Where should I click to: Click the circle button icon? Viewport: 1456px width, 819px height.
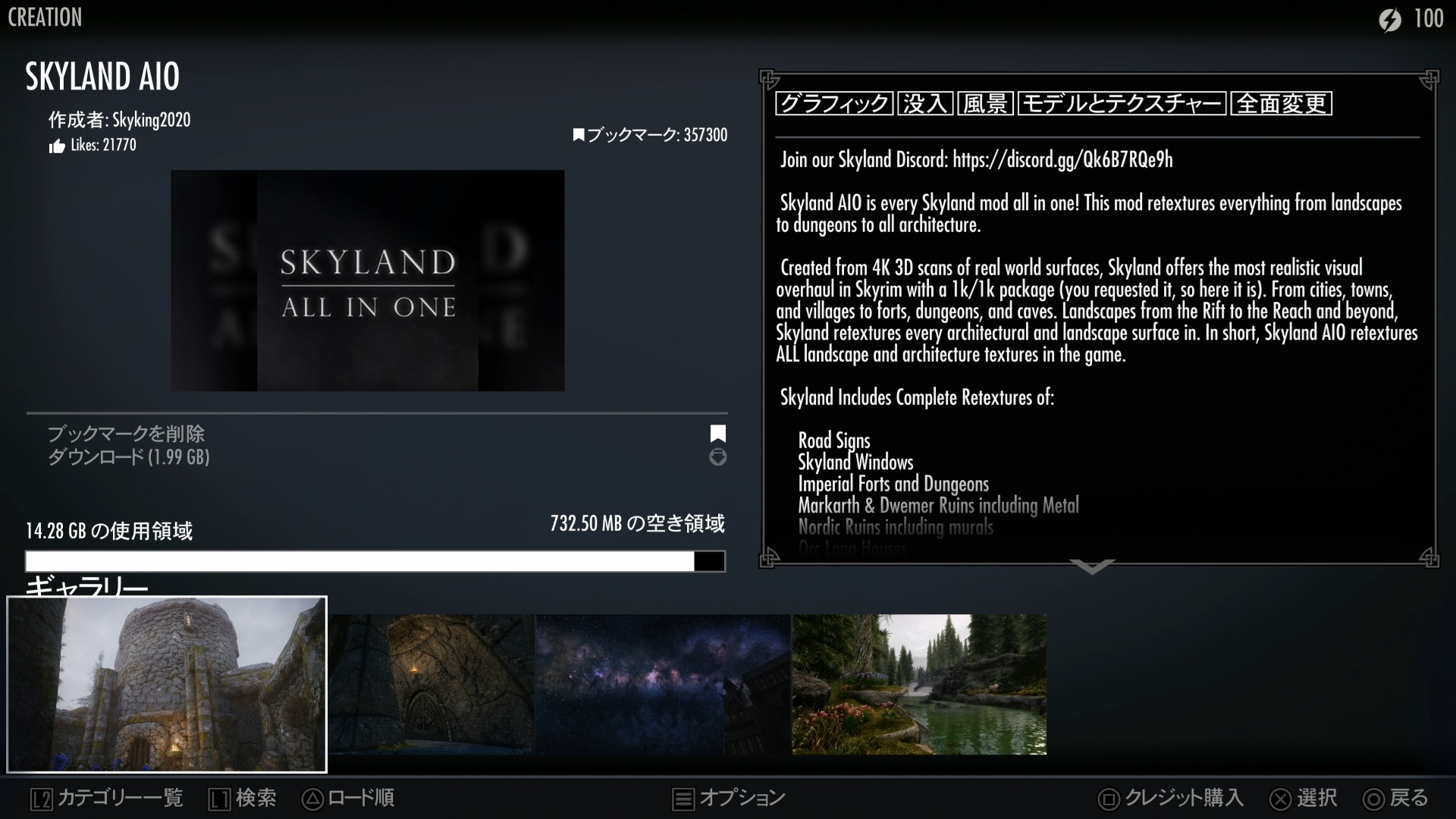(x=1373, y=799)
